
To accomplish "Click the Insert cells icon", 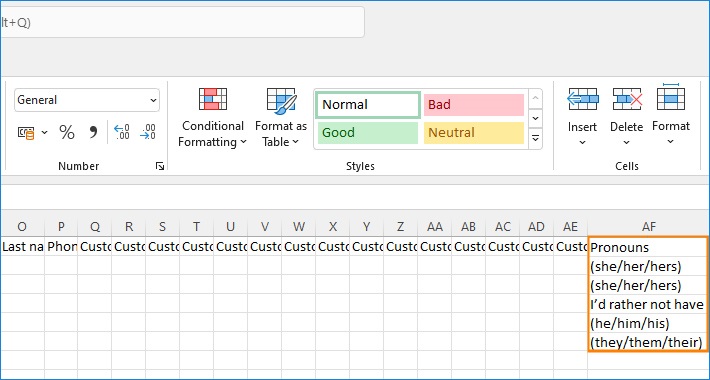I will click(583, 99).
